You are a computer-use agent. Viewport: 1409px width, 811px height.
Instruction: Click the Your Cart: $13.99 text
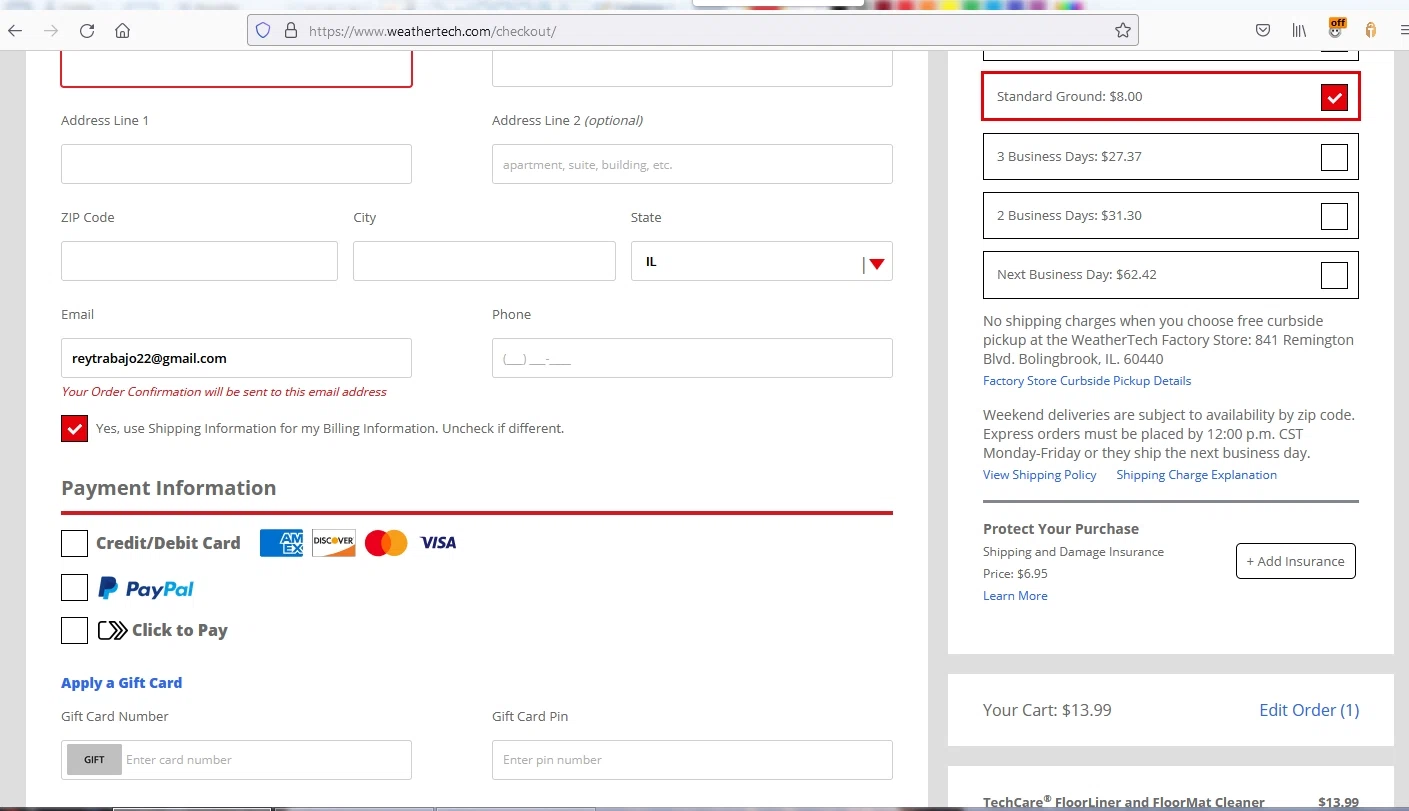click(x=1047, y=710)
